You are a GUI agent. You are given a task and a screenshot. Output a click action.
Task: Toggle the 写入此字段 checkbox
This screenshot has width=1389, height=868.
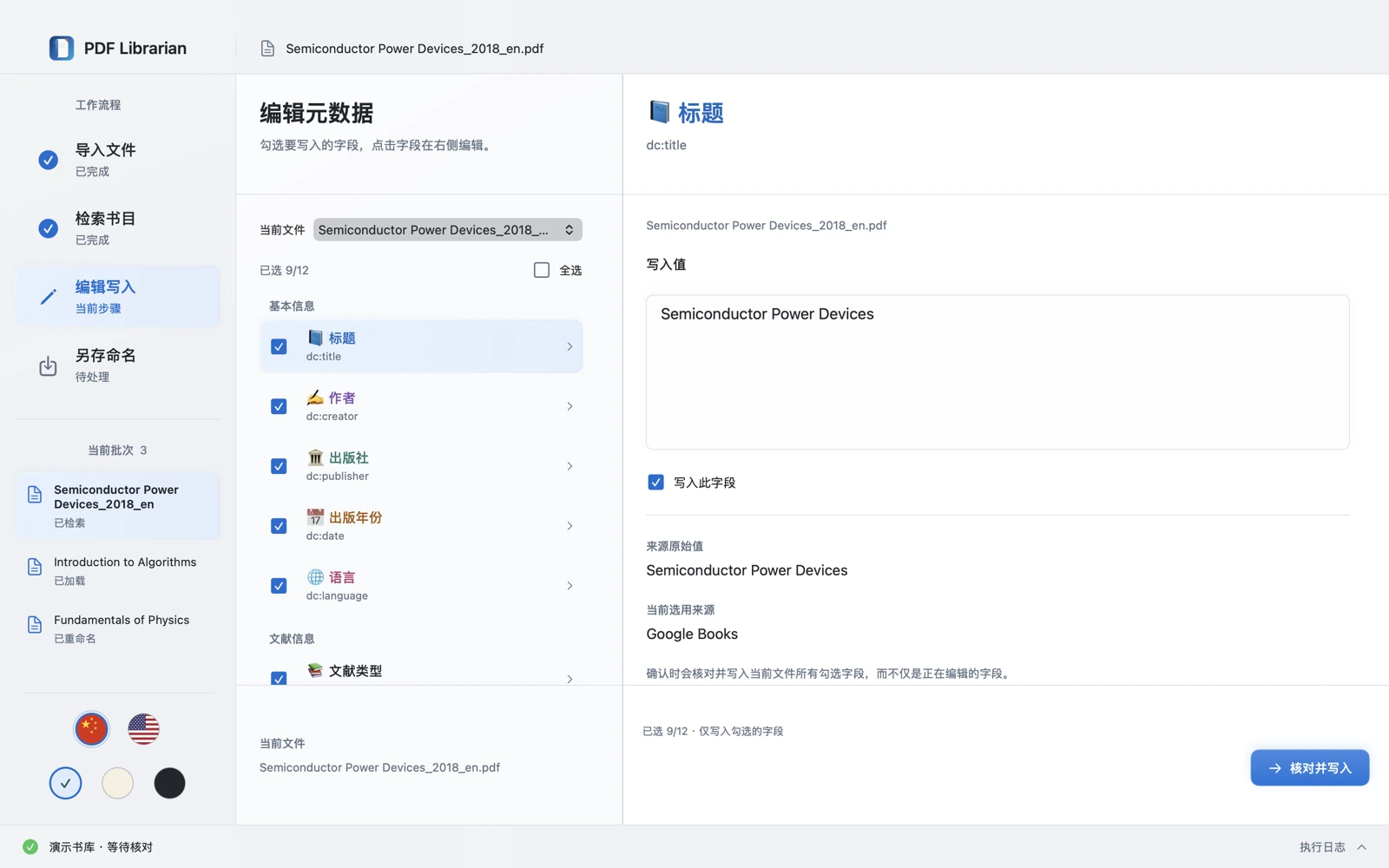[x=656, y=483]
